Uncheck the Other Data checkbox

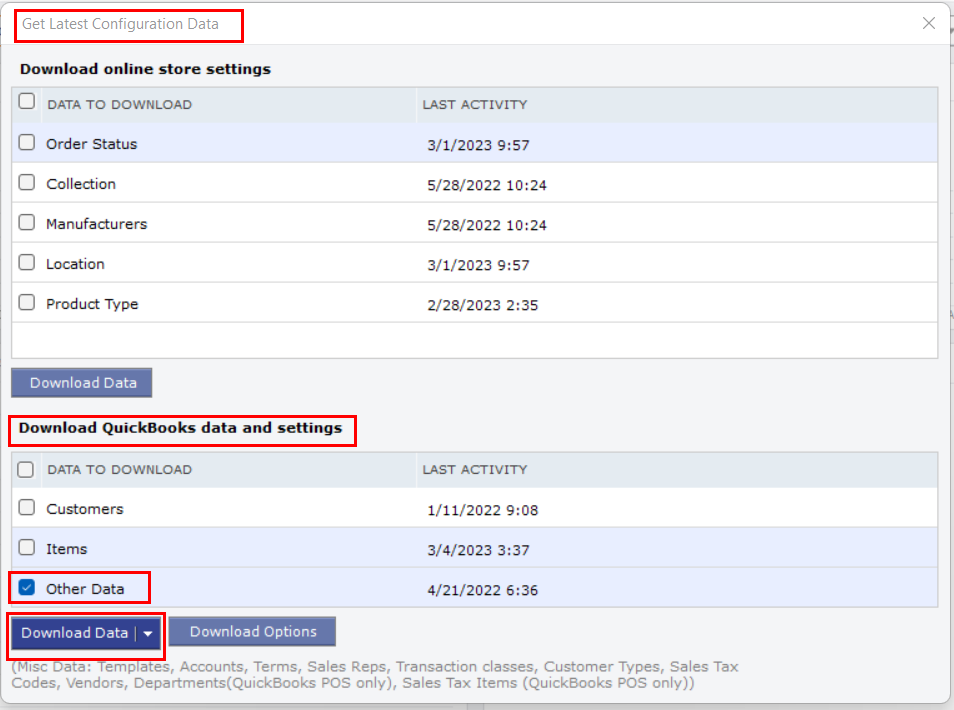(27, 588)
